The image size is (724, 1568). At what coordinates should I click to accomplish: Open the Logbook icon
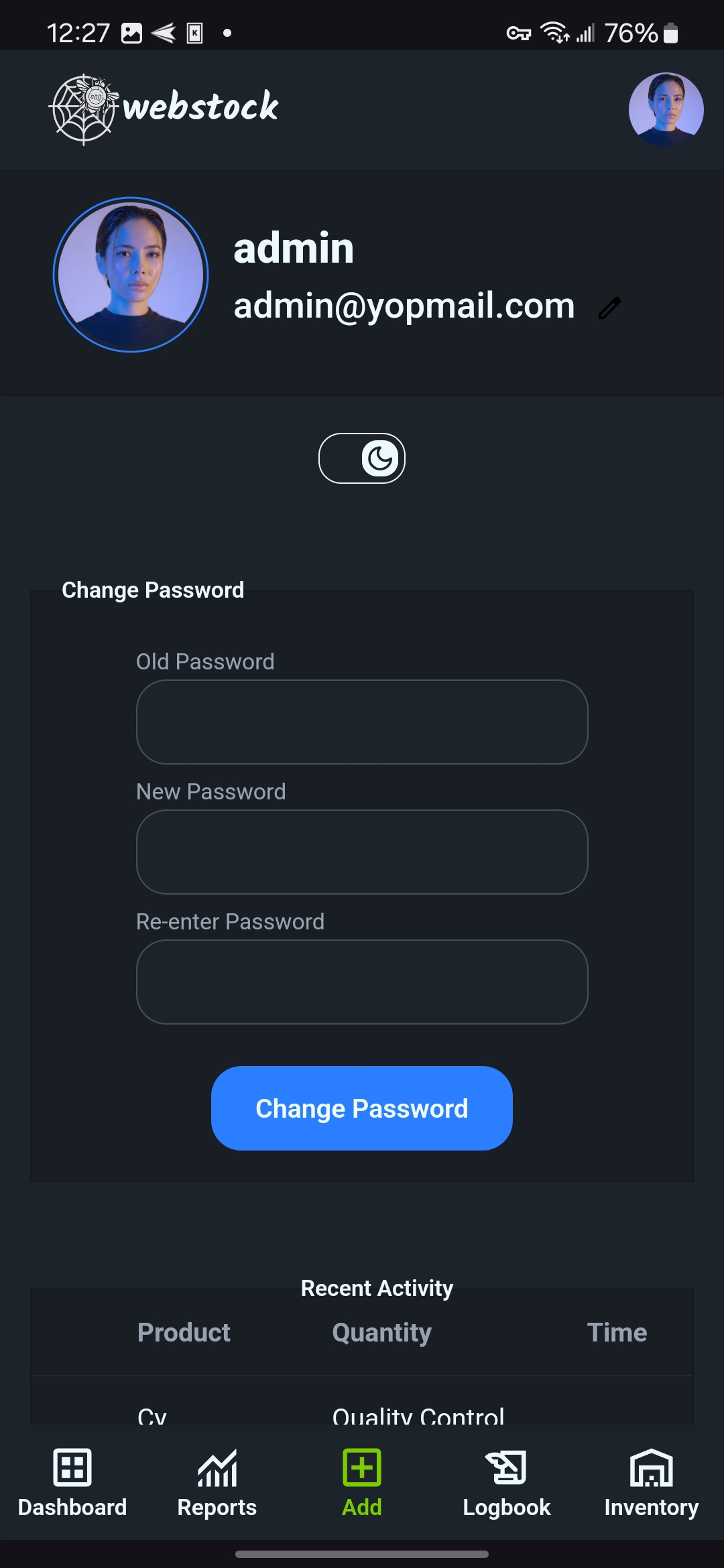point(507,1467)
